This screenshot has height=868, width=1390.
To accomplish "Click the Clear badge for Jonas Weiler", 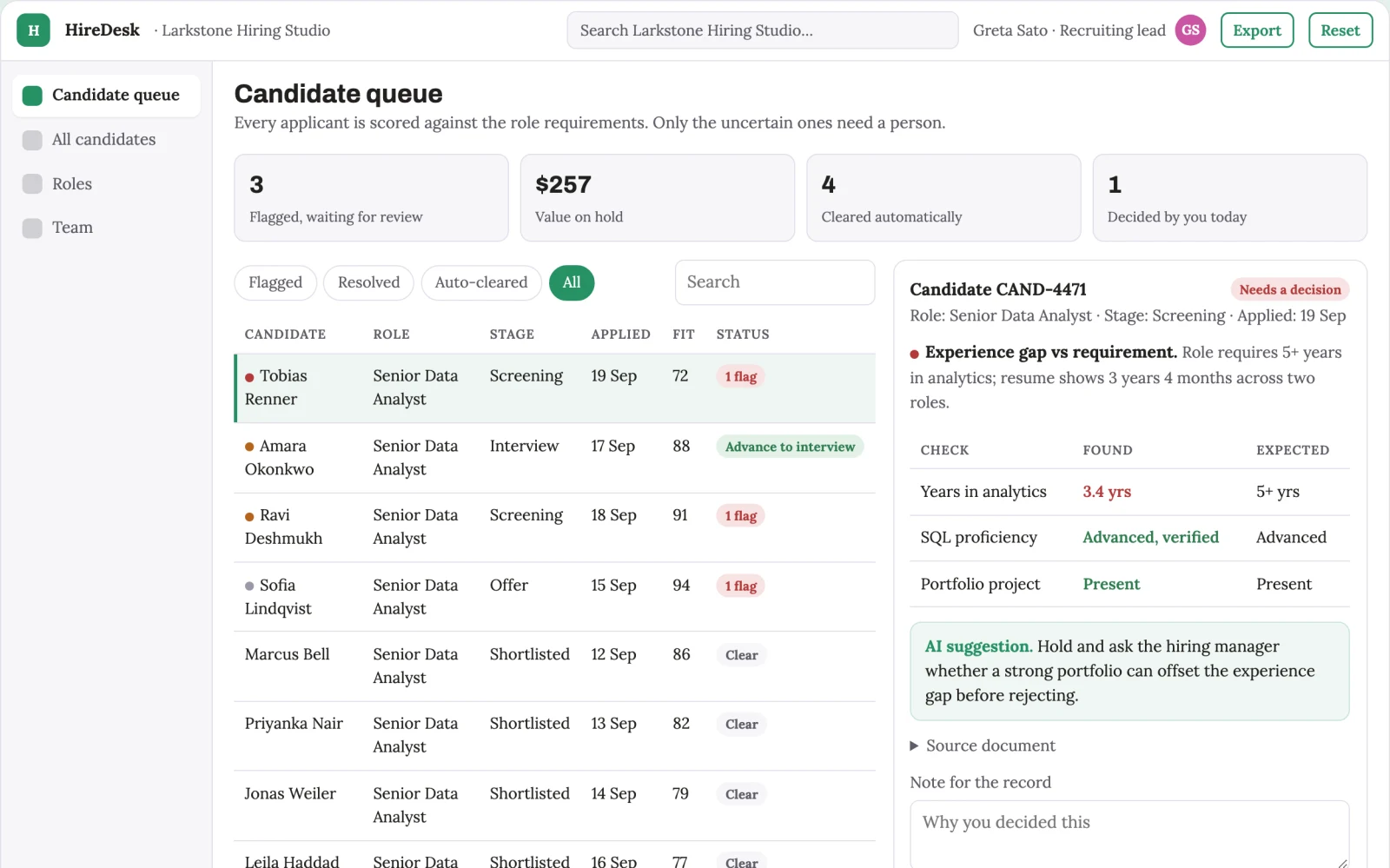I will (x=741, y=794).
